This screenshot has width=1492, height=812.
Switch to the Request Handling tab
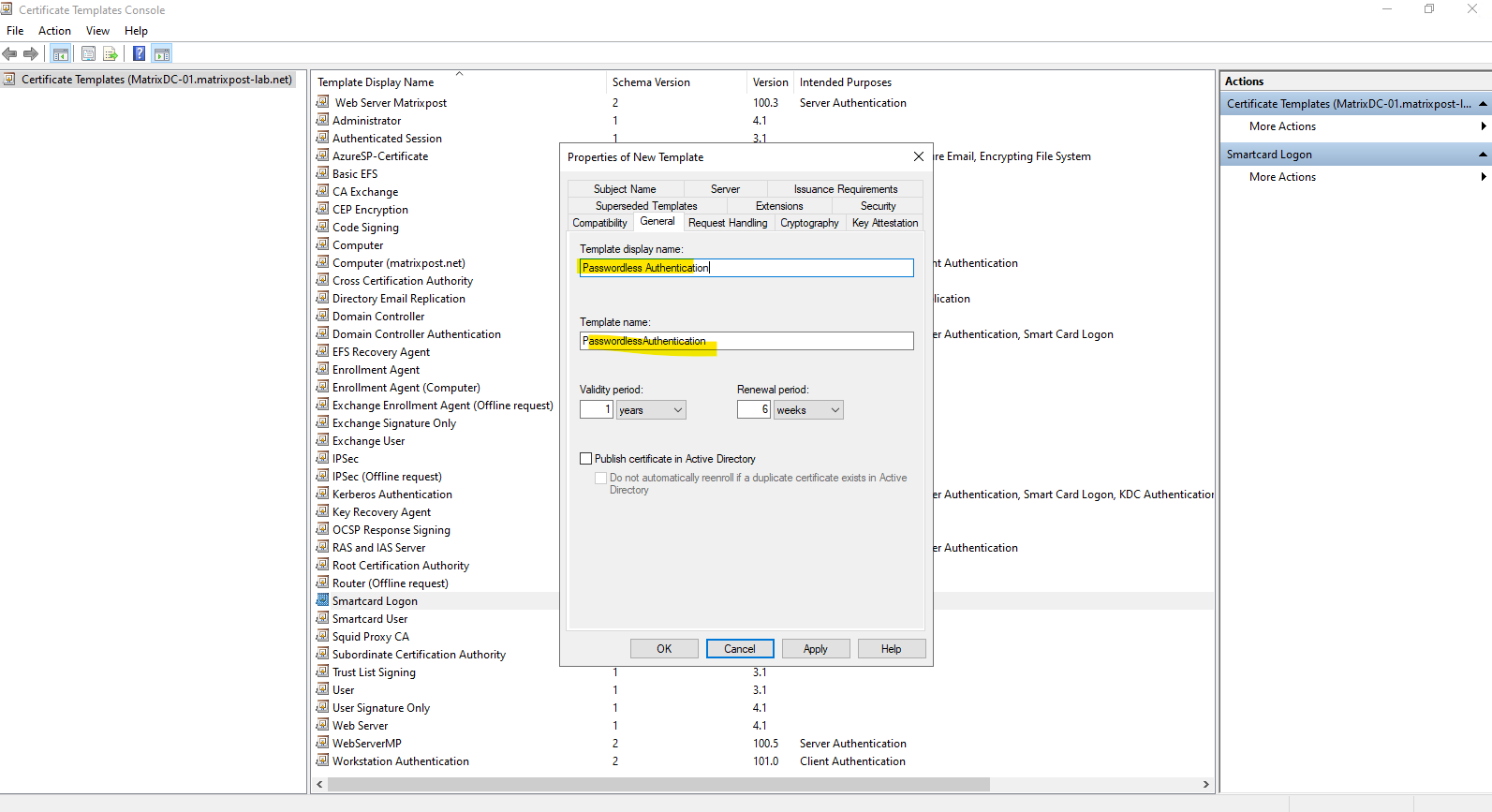[728, 223]
